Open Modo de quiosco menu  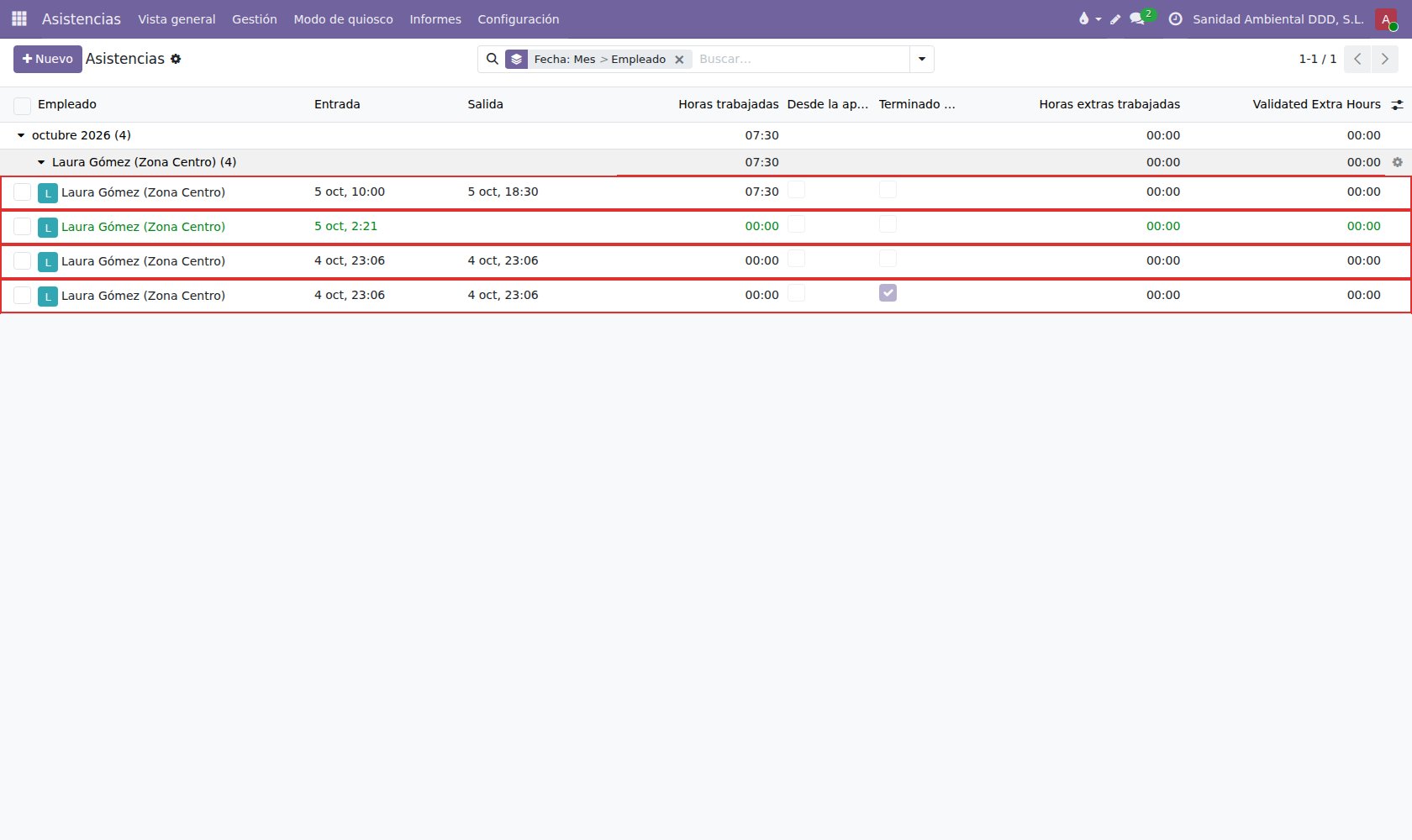pos(343,19)
